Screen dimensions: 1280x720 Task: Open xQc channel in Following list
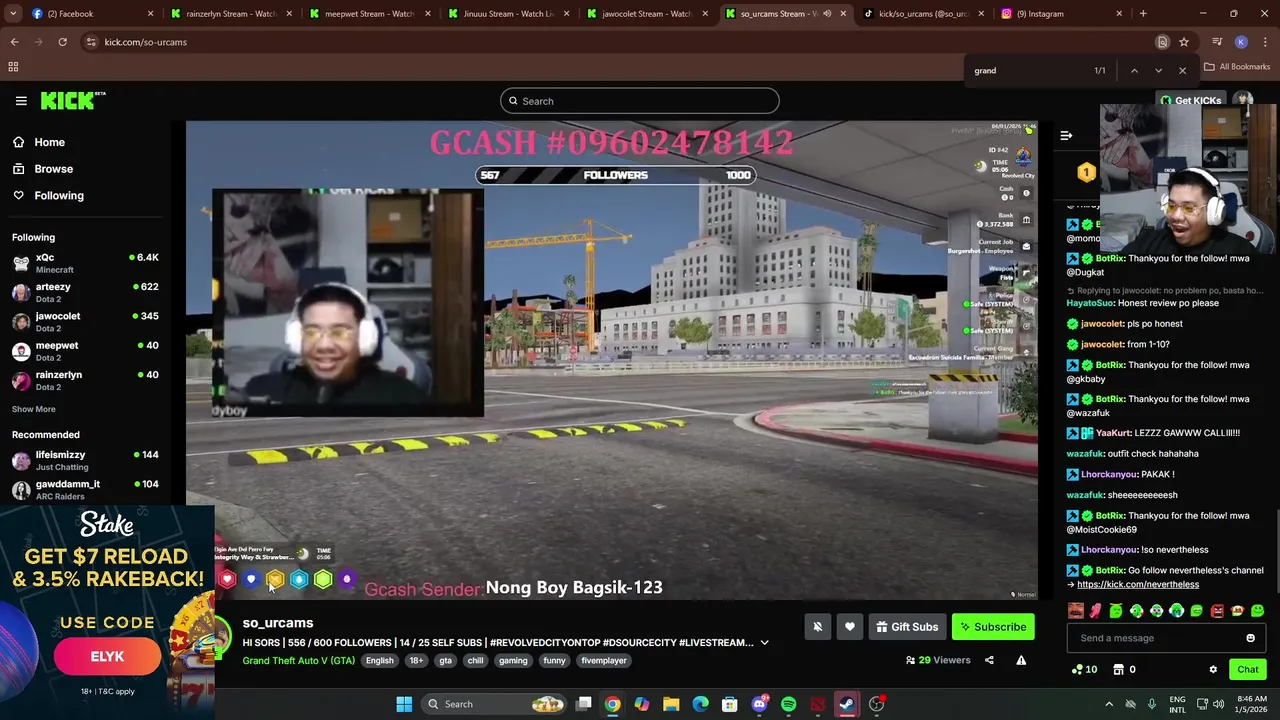point(85,263)
